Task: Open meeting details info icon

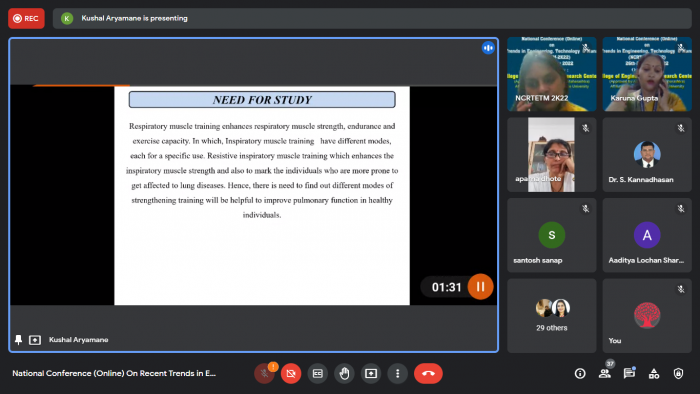Action: point(580,373)
